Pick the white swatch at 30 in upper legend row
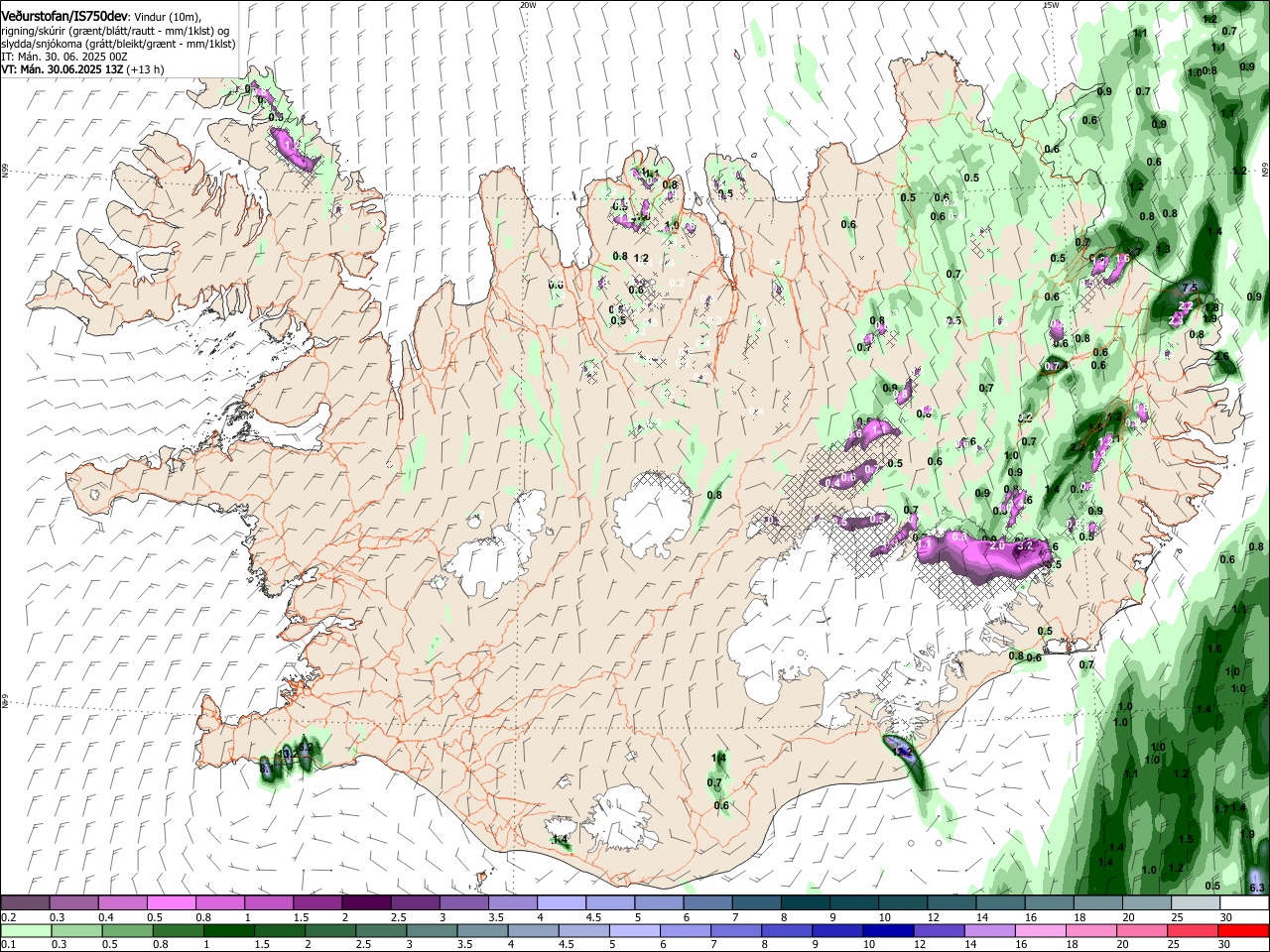Viewport: 1270px width, 952px height. pos(1244,903)
